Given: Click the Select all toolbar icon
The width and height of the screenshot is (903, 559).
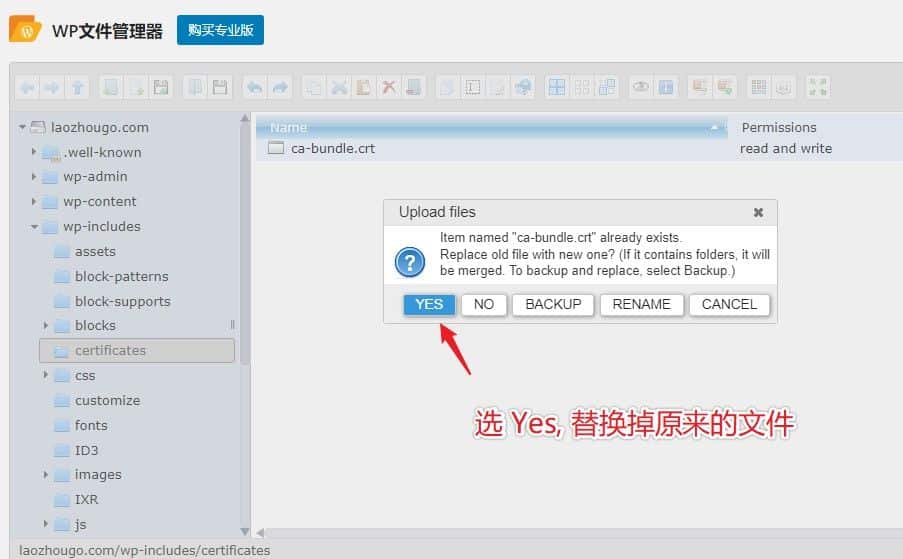Looking at the screenshot, I should click(x=557, y=88).
